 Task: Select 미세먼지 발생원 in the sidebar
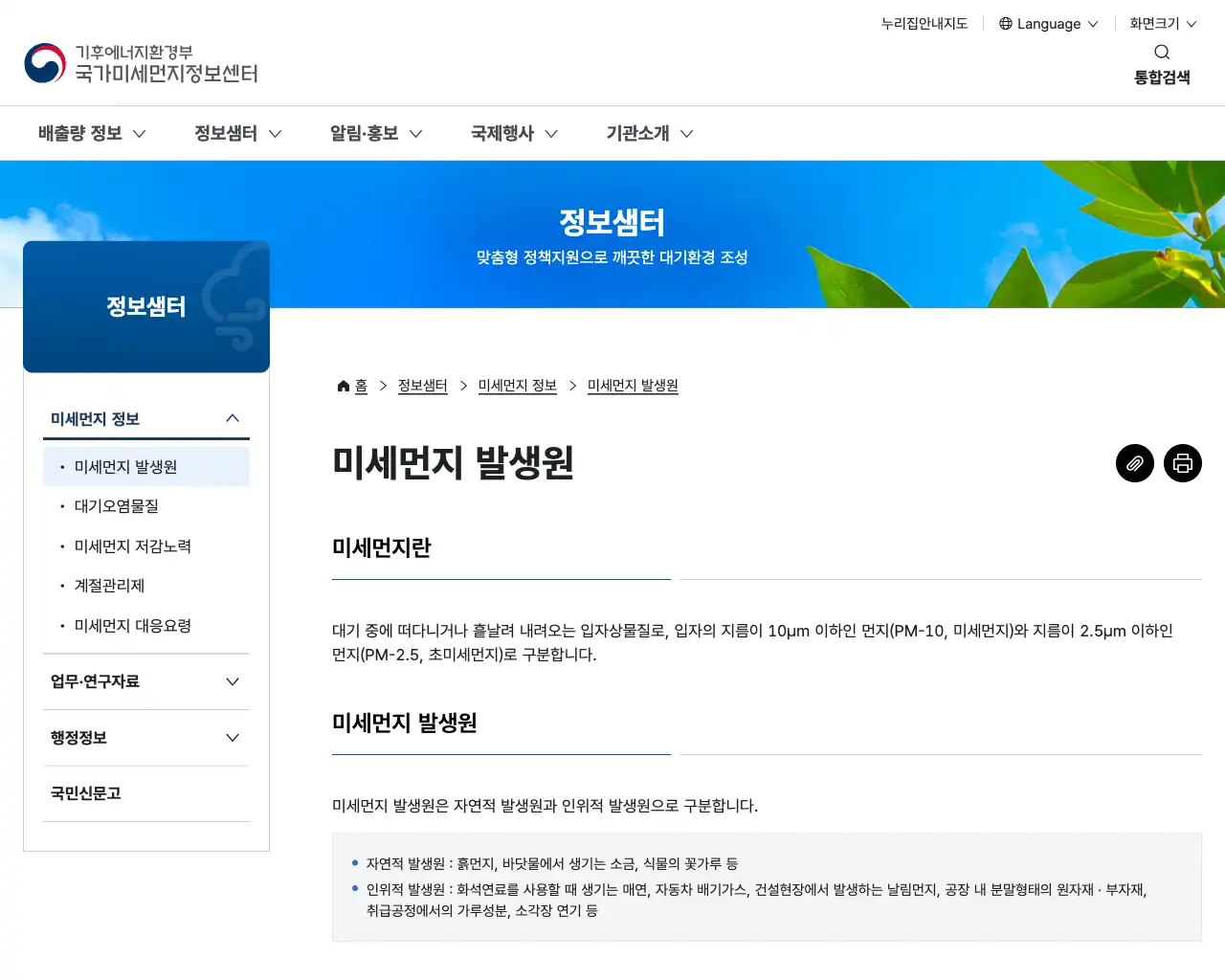coord(146,467)
